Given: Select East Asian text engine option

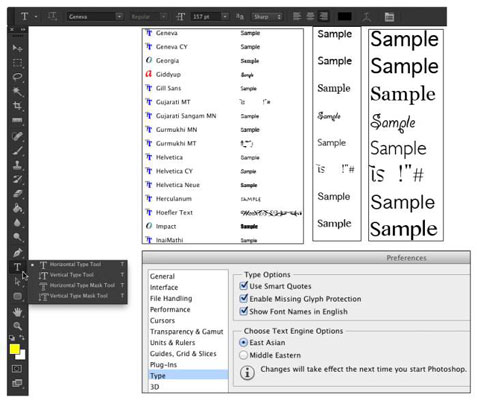Looking at the screenshot, I should coord(244,342).
